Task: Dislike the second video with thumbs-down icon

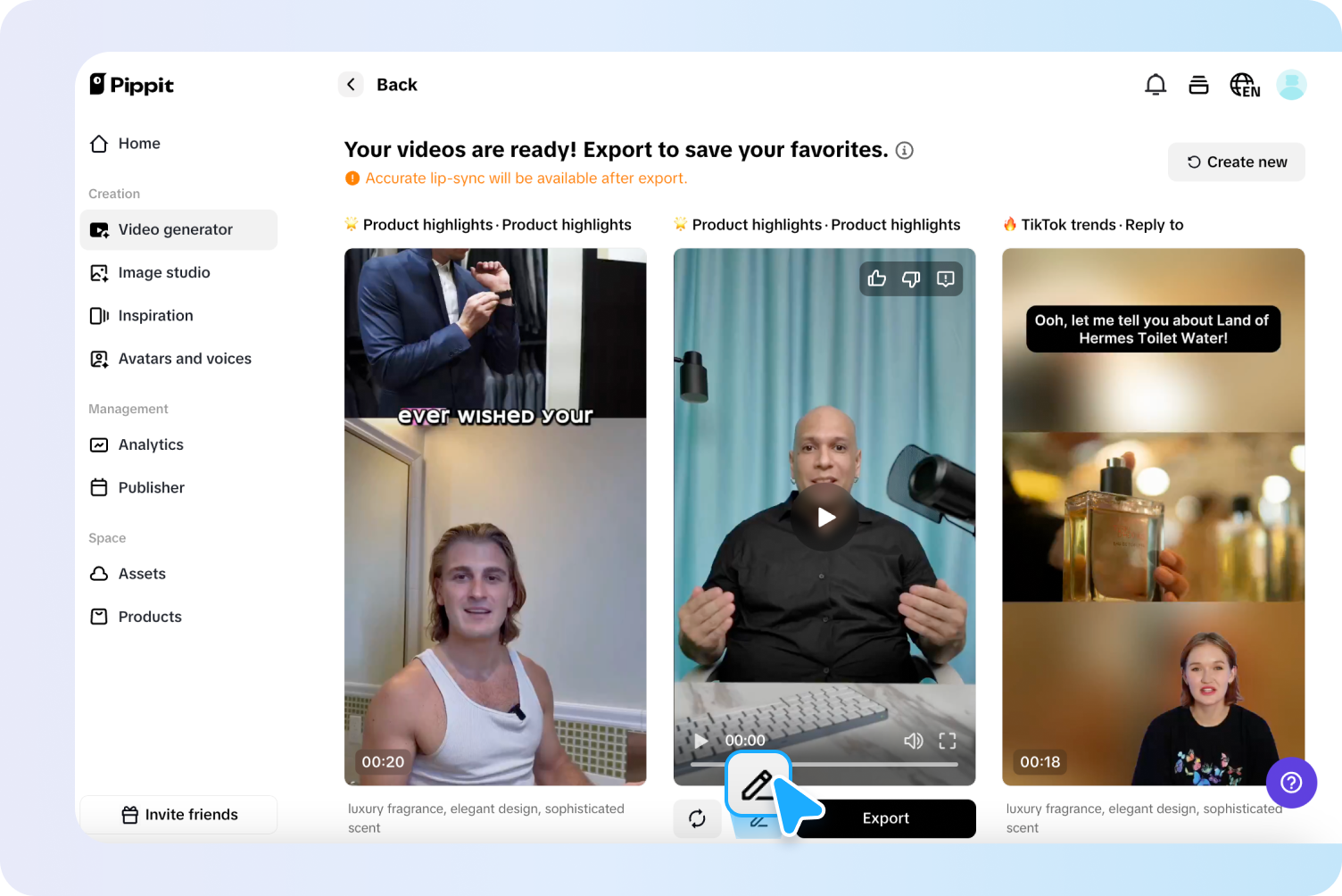Action: (910, 278)
